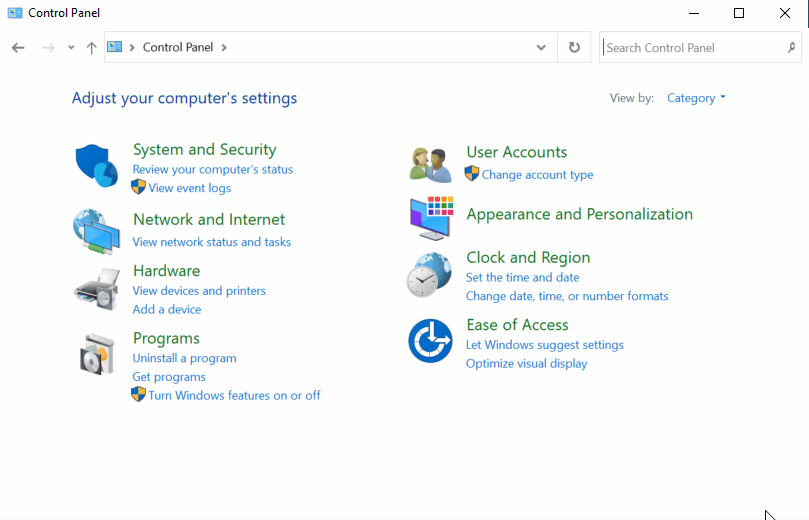Open recent locations dropdown arrow

[x=71, y=48]
